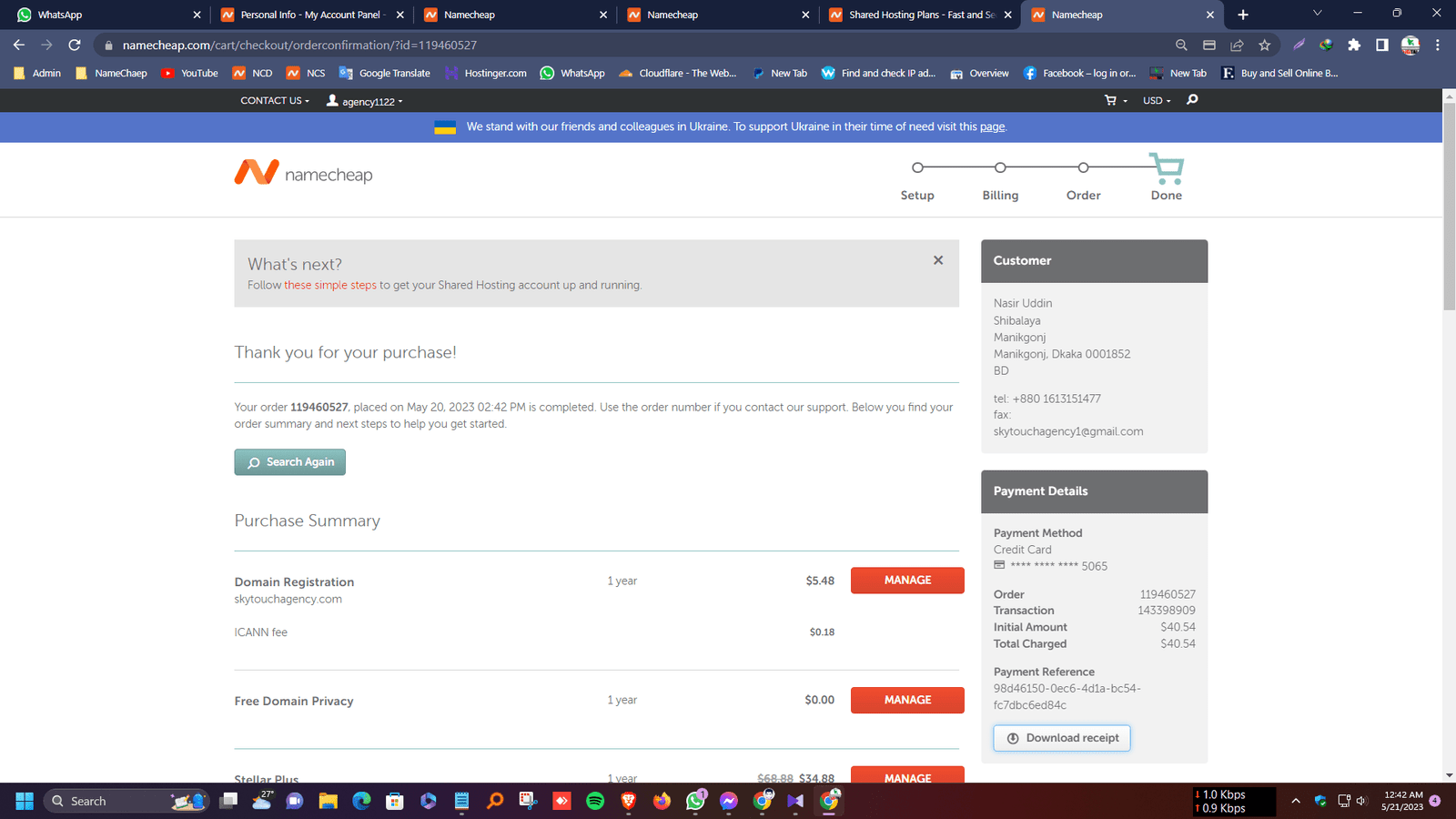Open the agency1122 account dropdown
Viewport: 1456px width, 819px height.
[365, 101]
